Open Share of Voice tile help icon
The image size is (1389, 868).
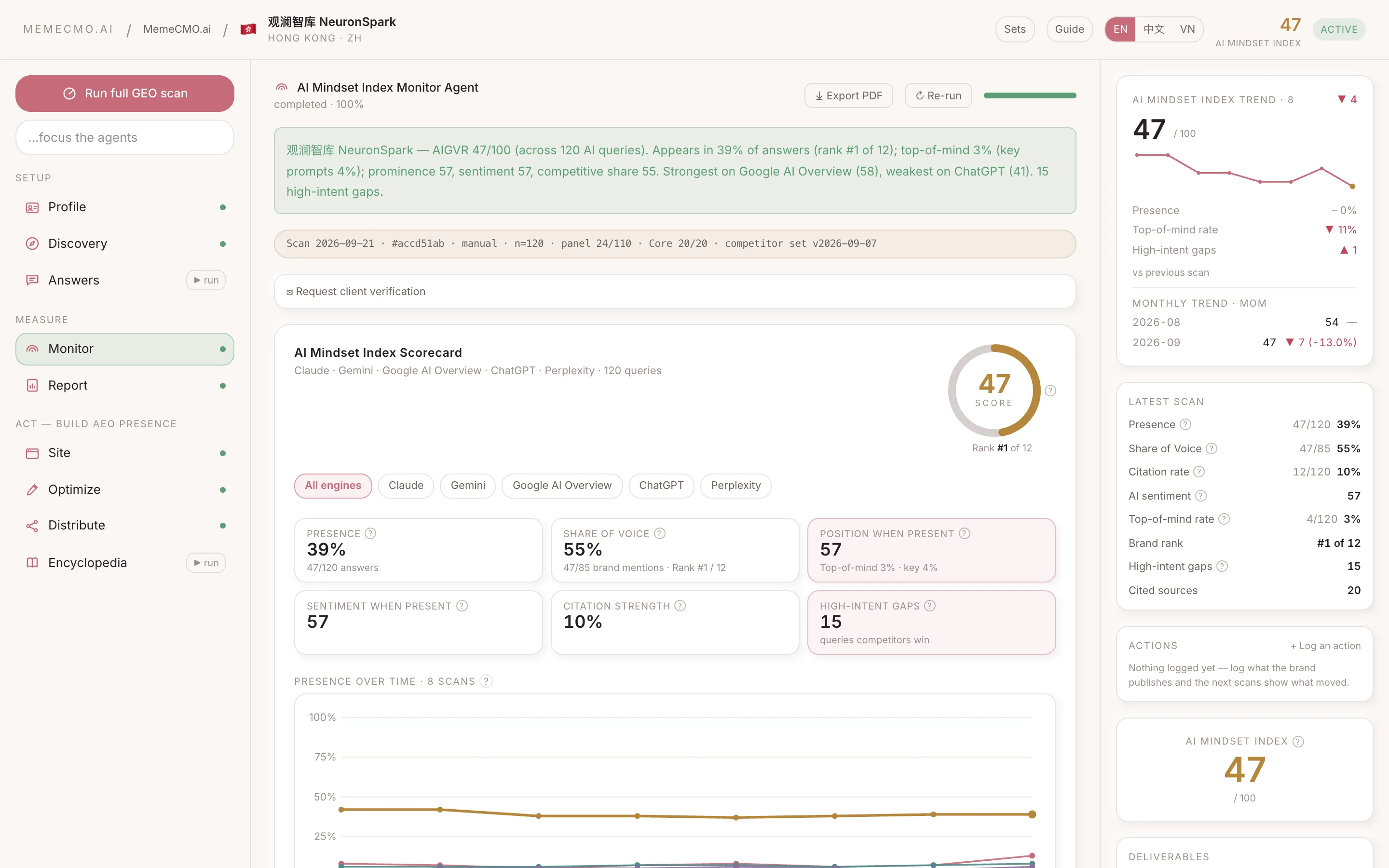click(660, 533)
